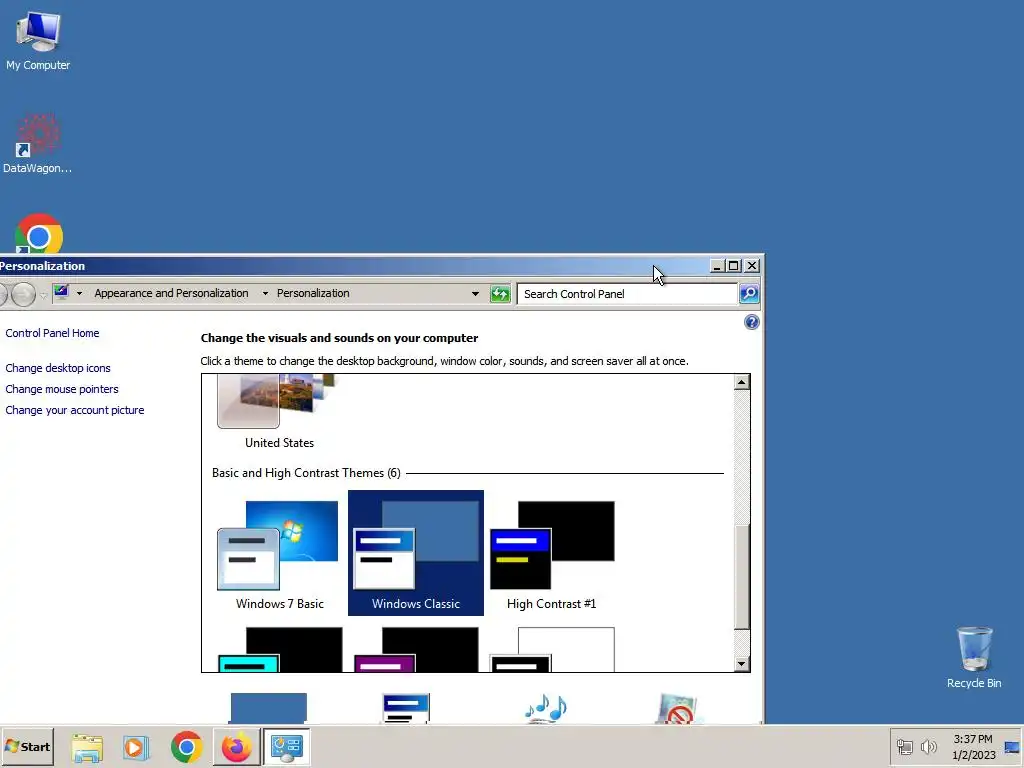Click the theme list scroll up arrow
1024x768 pixels.
tap(741, 382)
